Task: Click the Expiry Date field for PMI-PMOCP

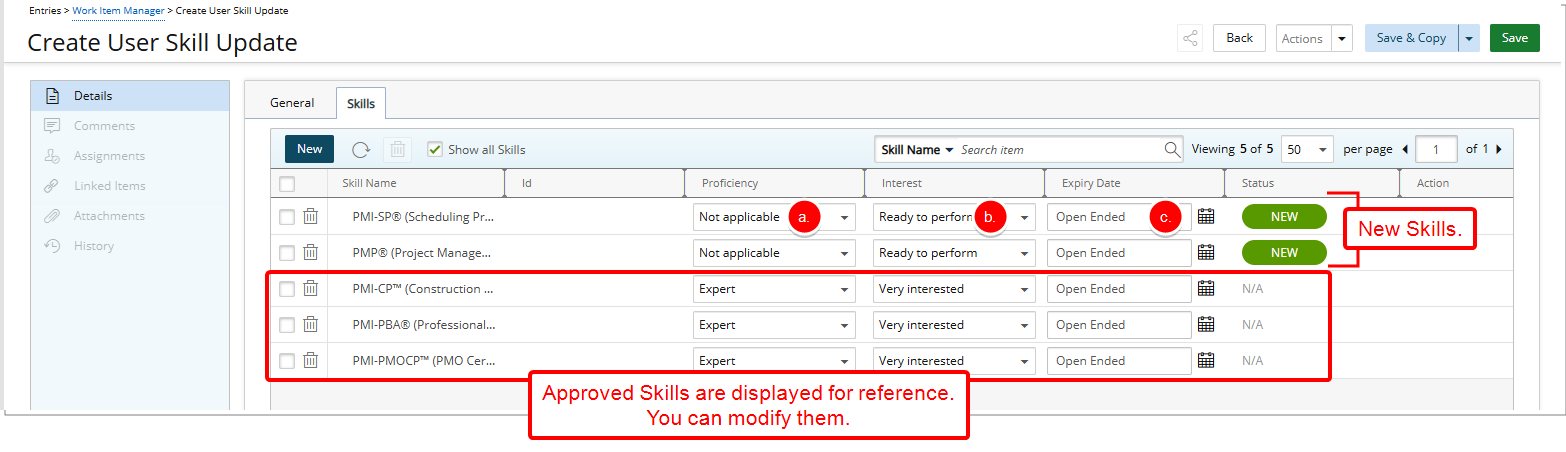Action: pyautogui.click(x=1118, y=361)
